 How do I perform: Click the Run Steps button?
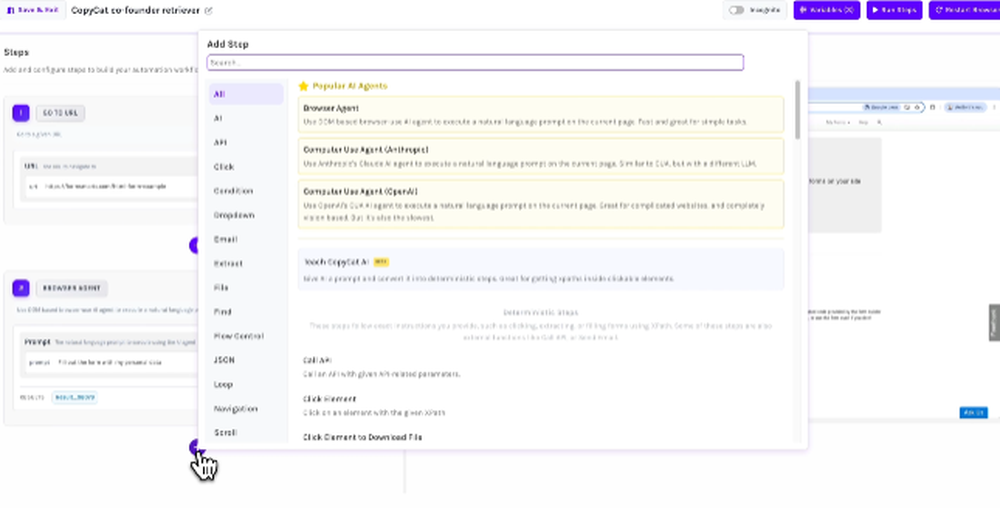click(894, 10)
